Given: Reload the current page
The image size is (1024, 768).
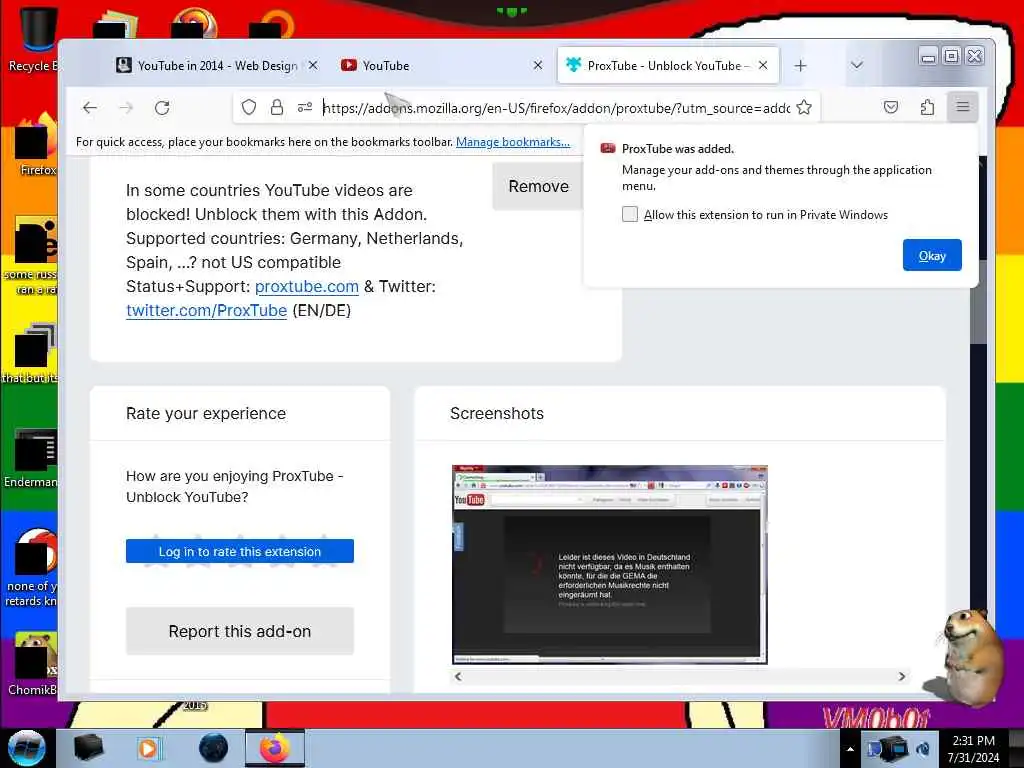Looking at the screenshot, I should click(162, 108).
